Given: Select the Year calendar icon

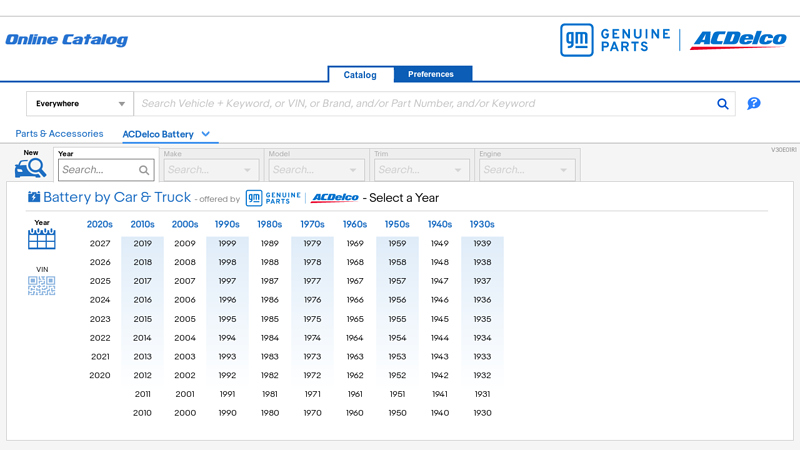Looking at the screenshot, I should click(42, 239).
